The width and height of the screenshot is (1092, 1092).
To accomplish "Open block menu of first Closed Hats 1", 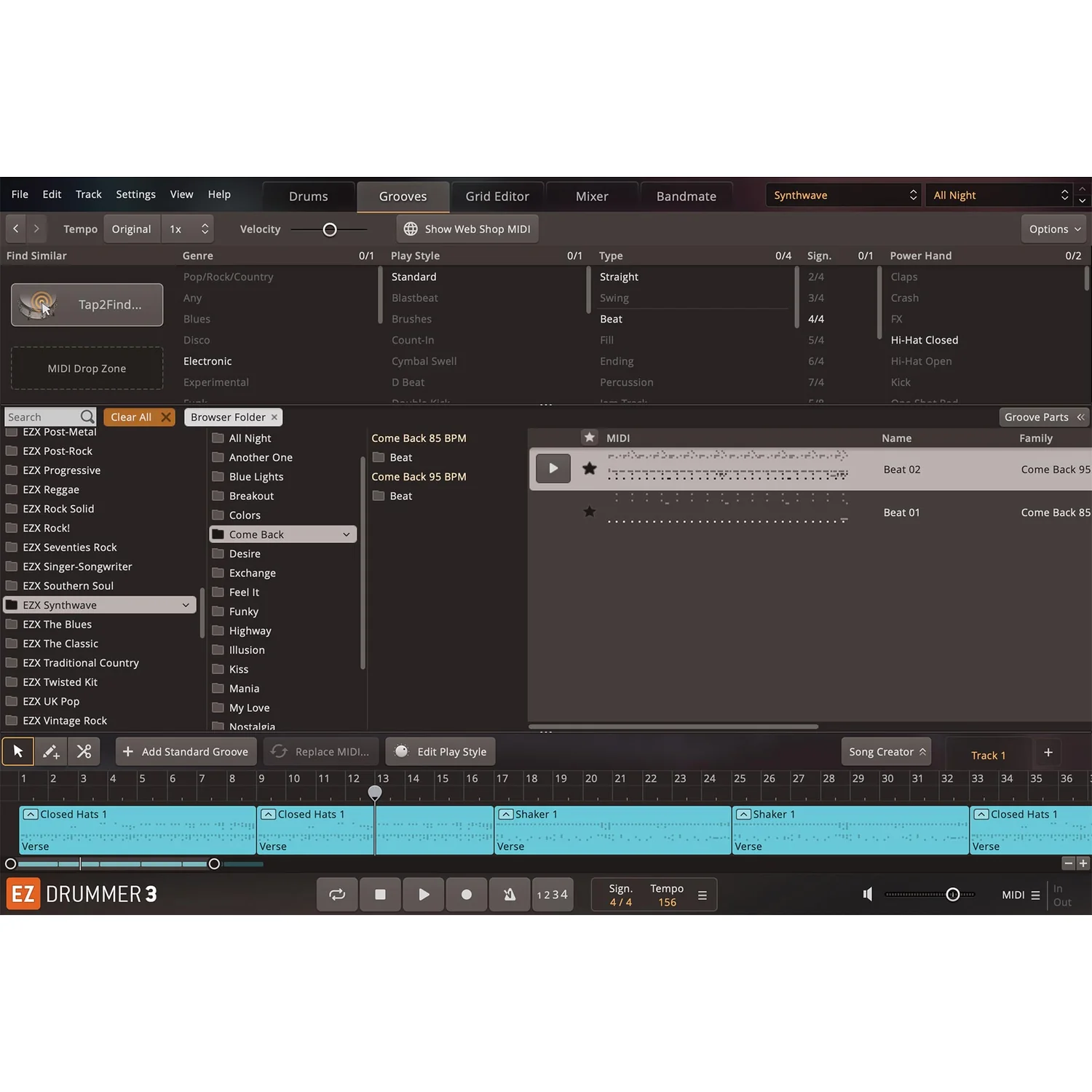I will pos(31,815).
